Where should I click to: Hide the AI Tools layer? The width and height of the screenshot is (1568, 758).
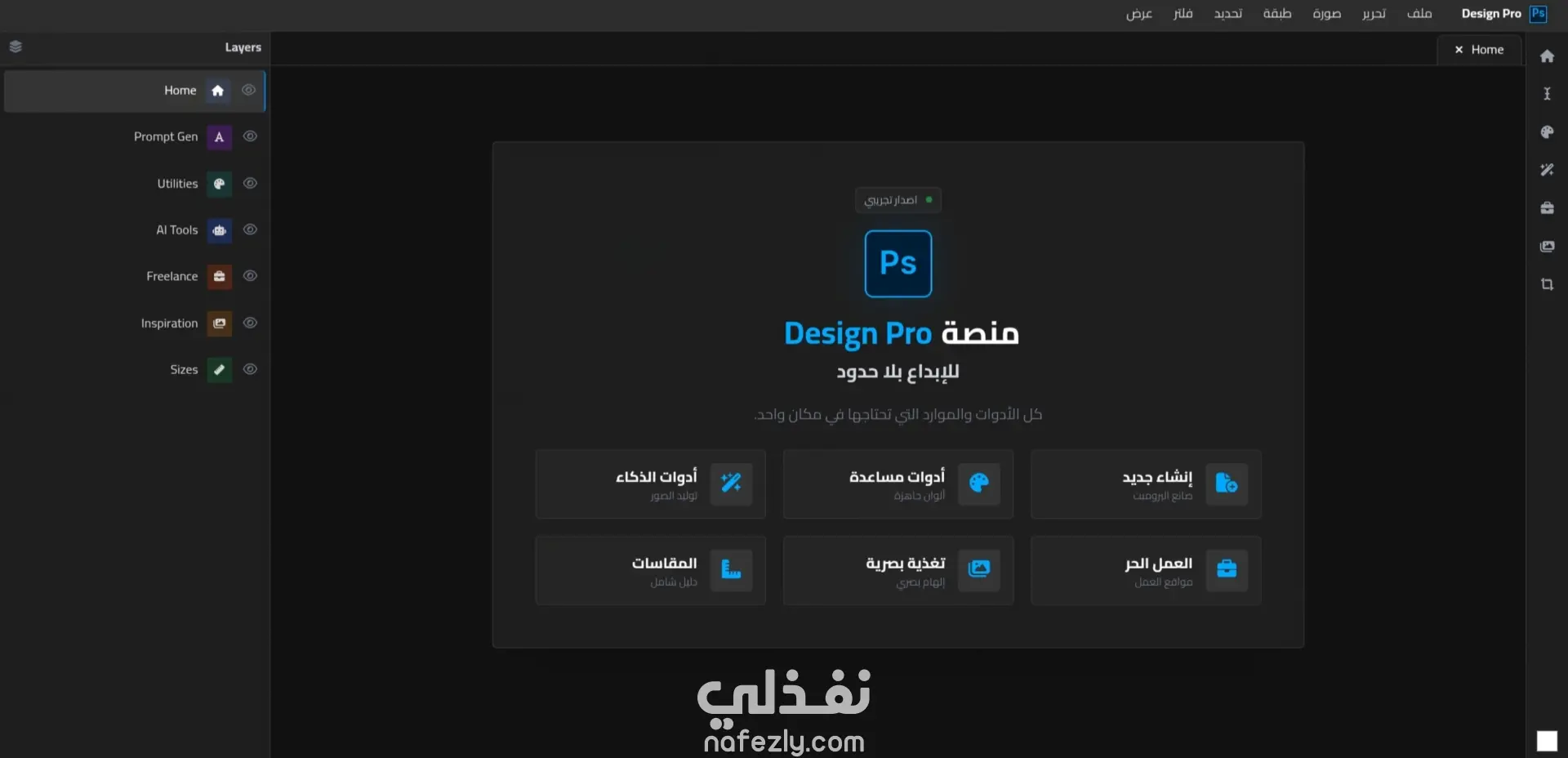(x=251, y=230)
